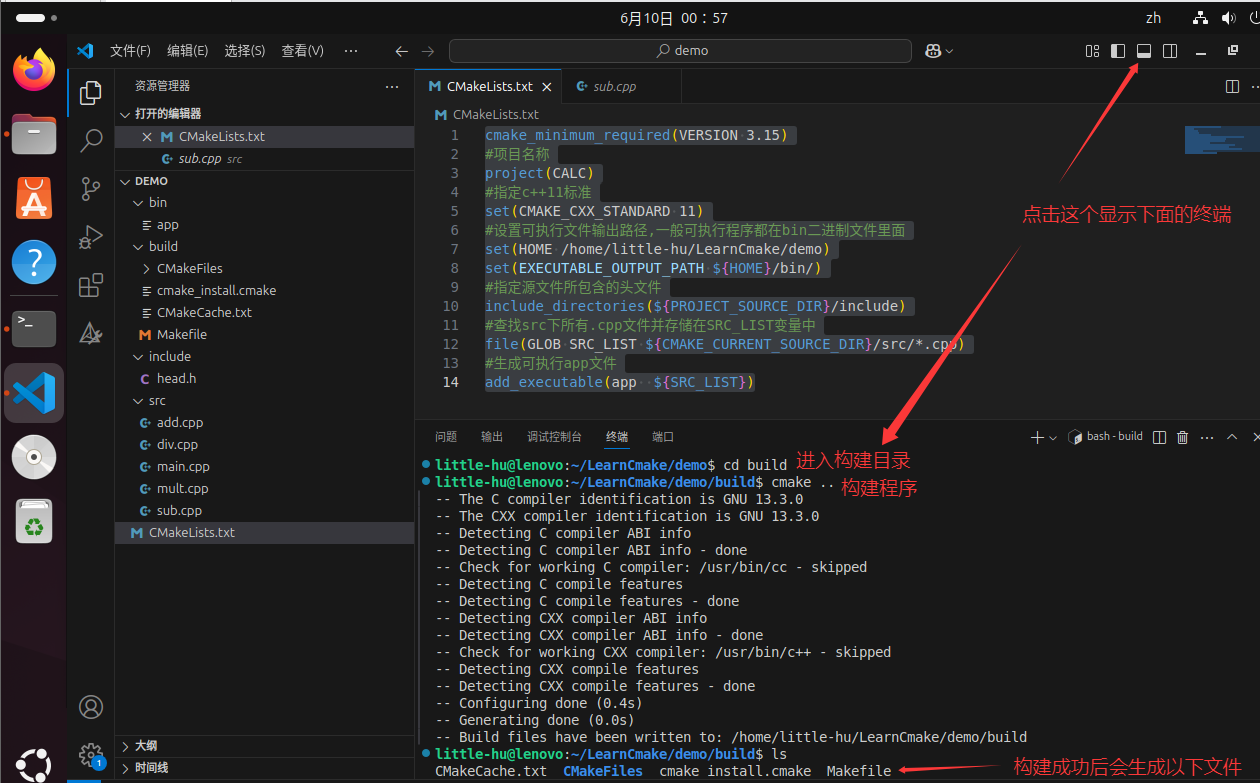Switch to the 输出 panel tab
Image resolution: width=1260 pixels, height=783 pixels.
491,436
